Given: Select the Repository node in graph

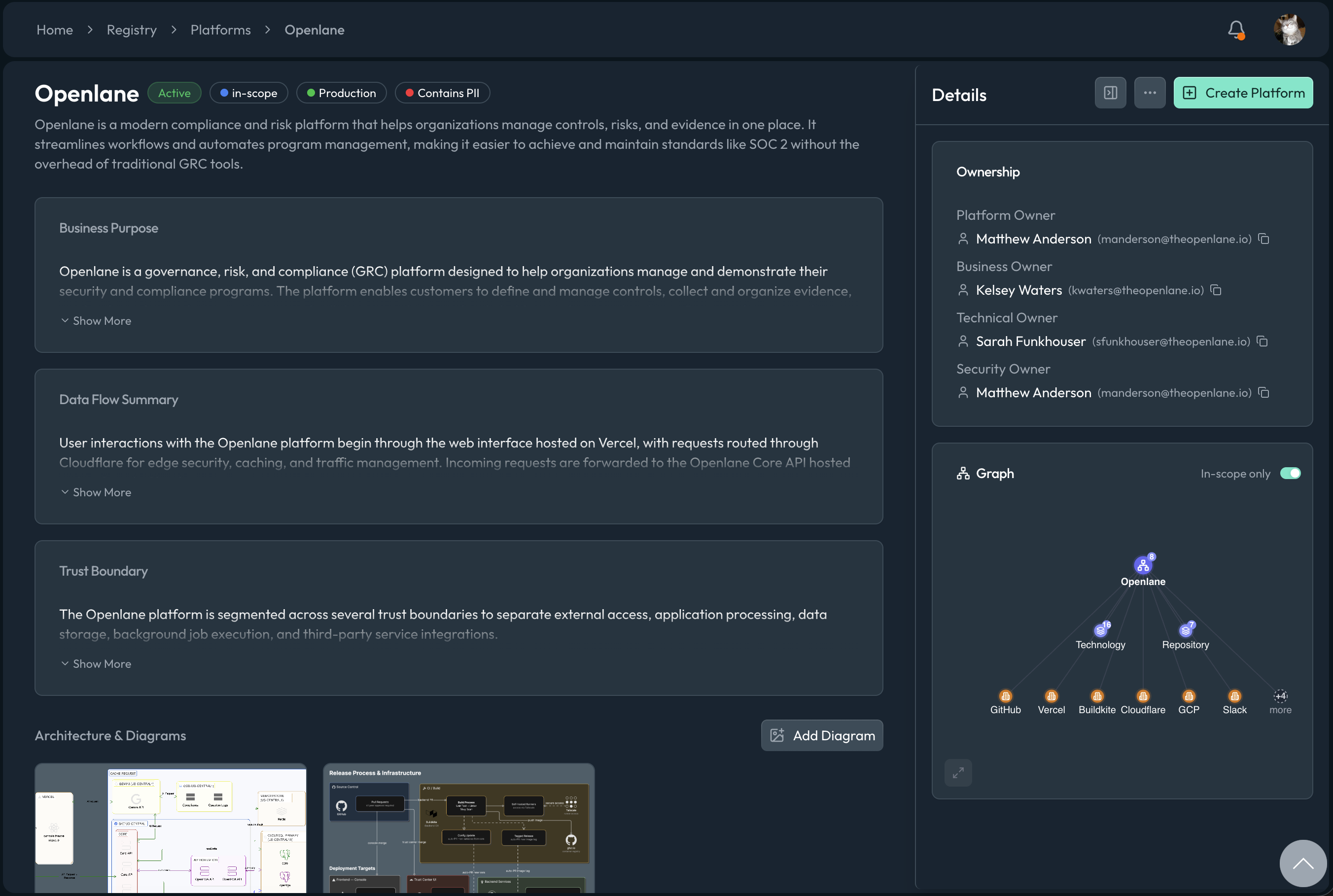Looking at the screenshot, I should pyautogui.click(x=1186, y=630).
